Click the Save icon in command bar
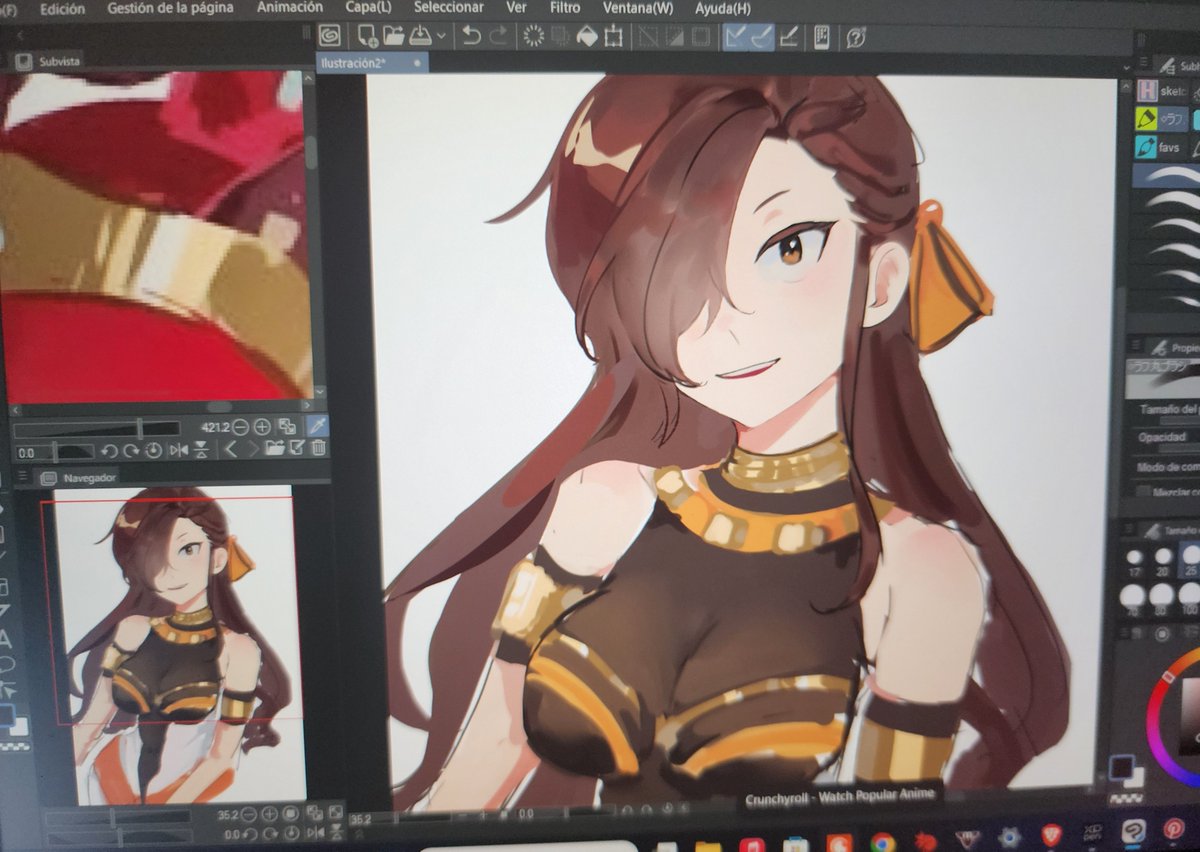This screenshot has width=1200, height=852. (x=420, y=36)
